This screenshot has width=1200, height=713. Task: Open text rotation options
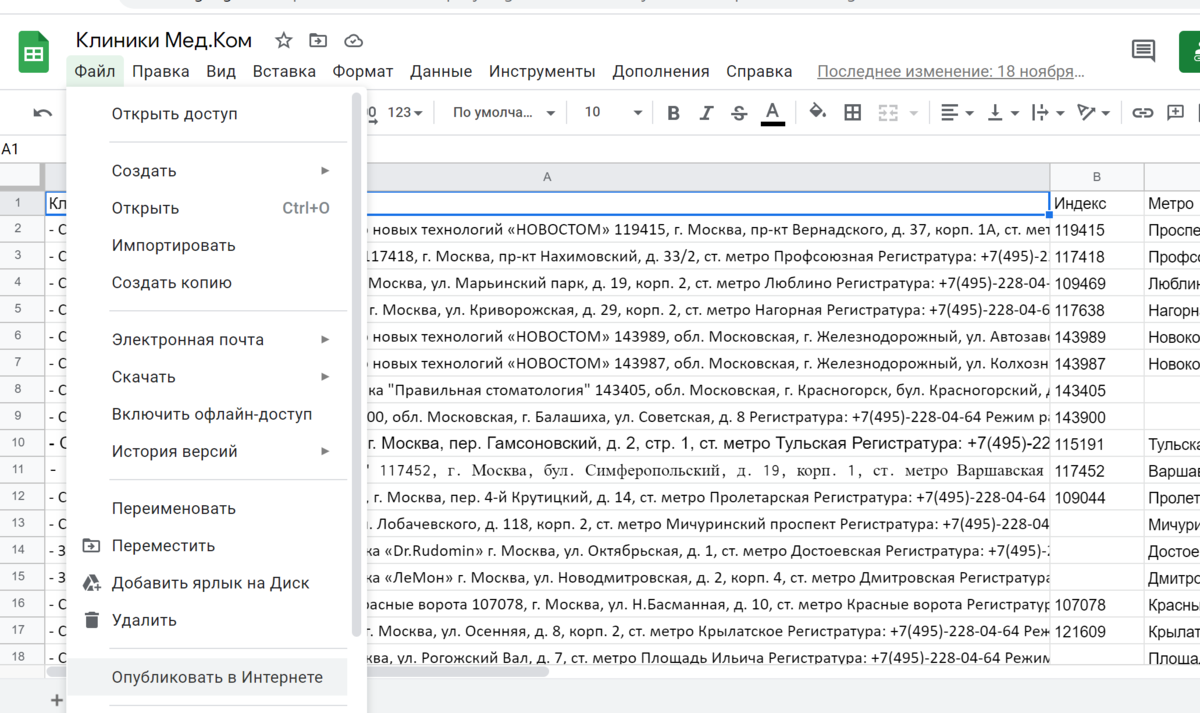pos(1093,113)
